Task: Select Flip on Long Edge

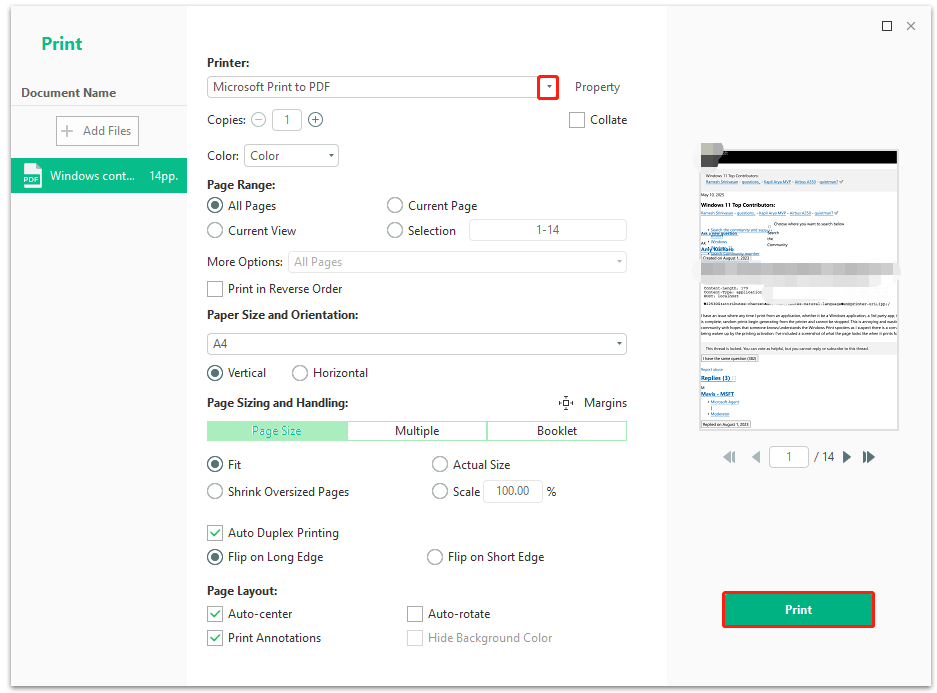Action: (215, 557)
